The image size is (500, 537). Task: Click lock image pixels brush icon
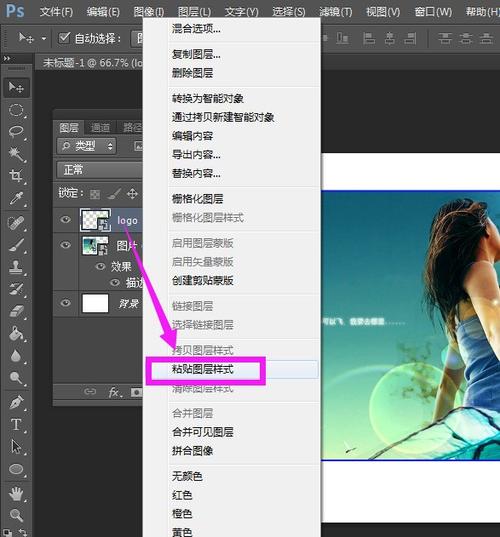pyautogui.click(x=113, y=194)
